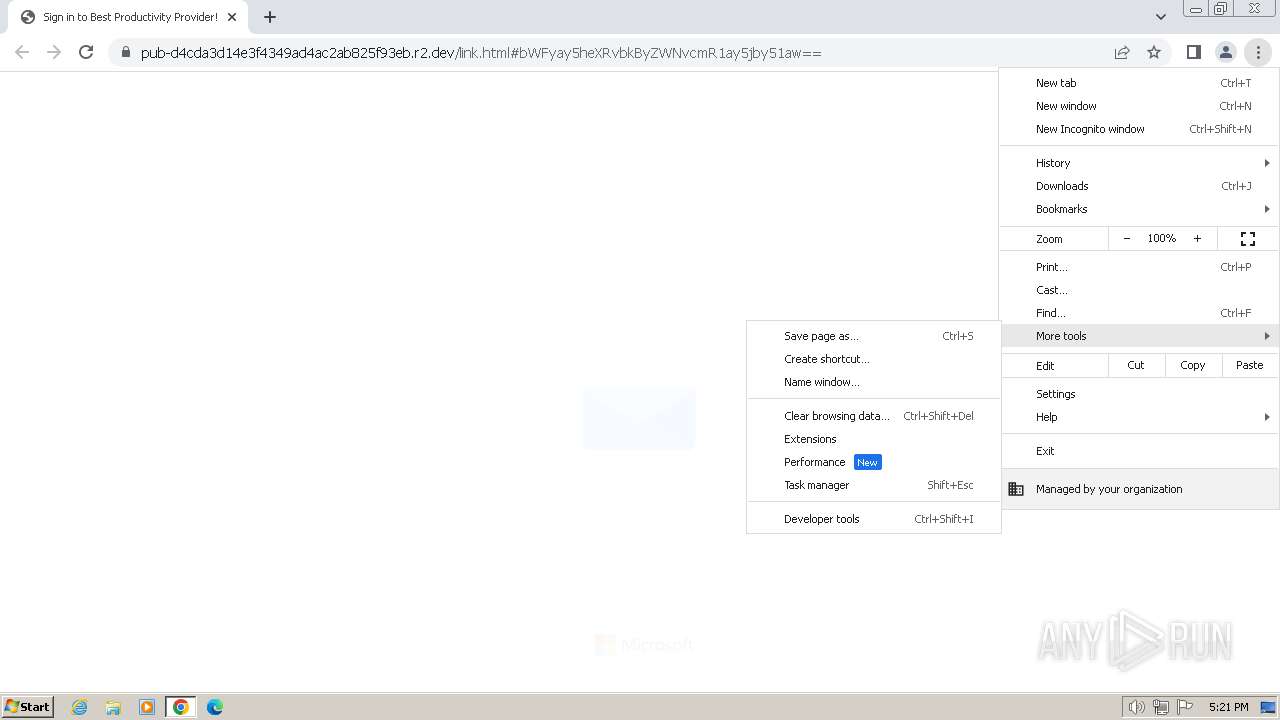This screenshot has height=720, width=1280.
Task: Click the Copy button
Action: (x=1193, y=365)
